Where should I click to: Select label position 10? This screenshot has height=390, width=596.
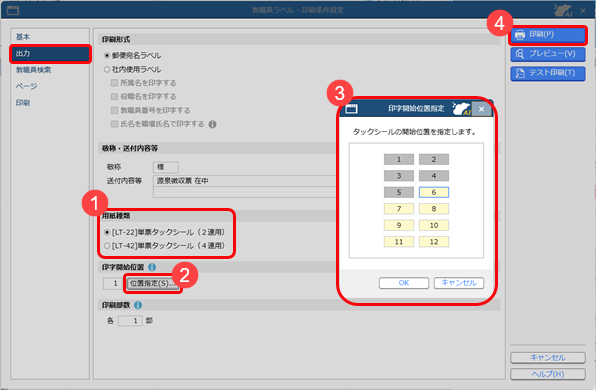pos(434,225)
